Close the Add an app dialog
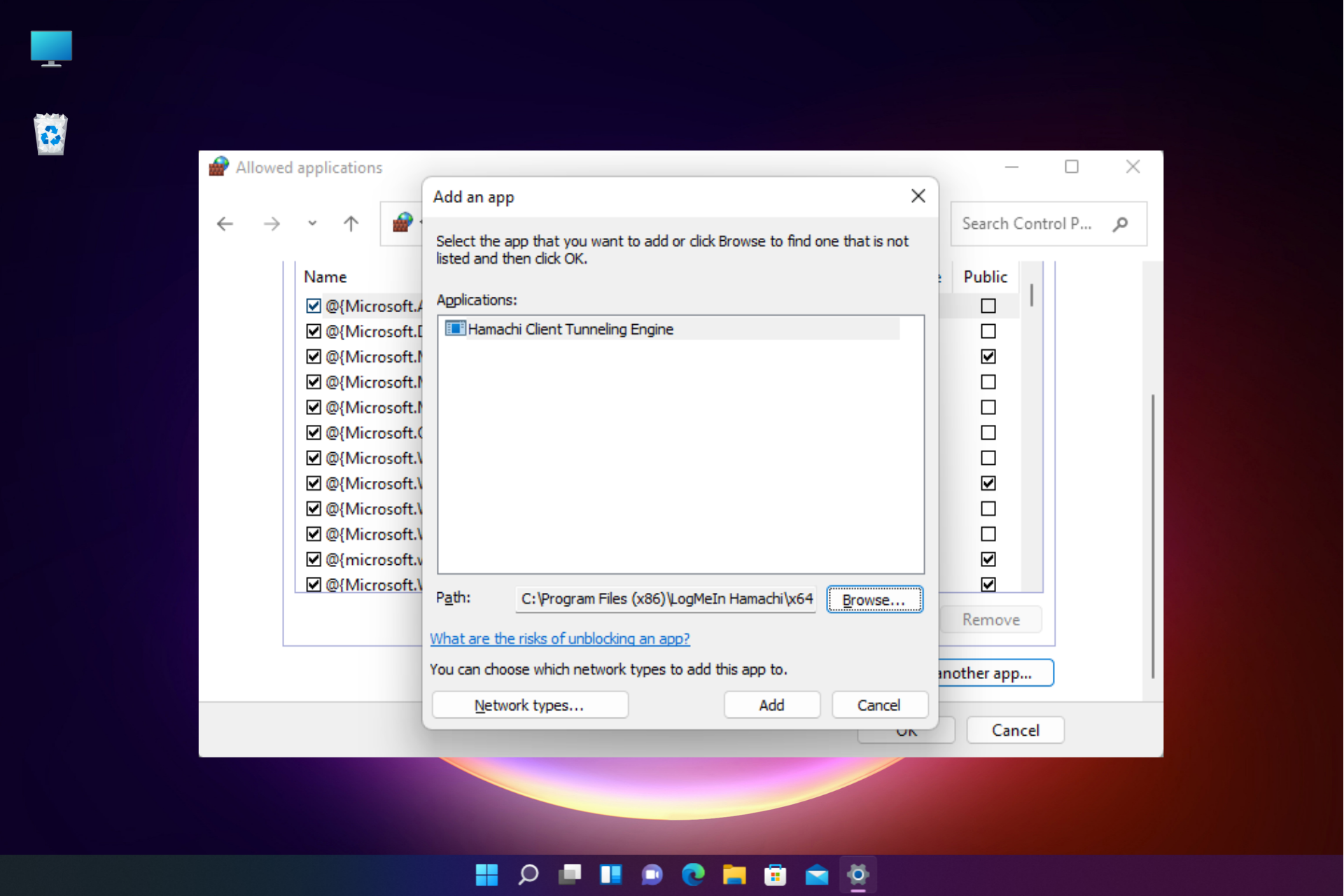 pos(918,197)
